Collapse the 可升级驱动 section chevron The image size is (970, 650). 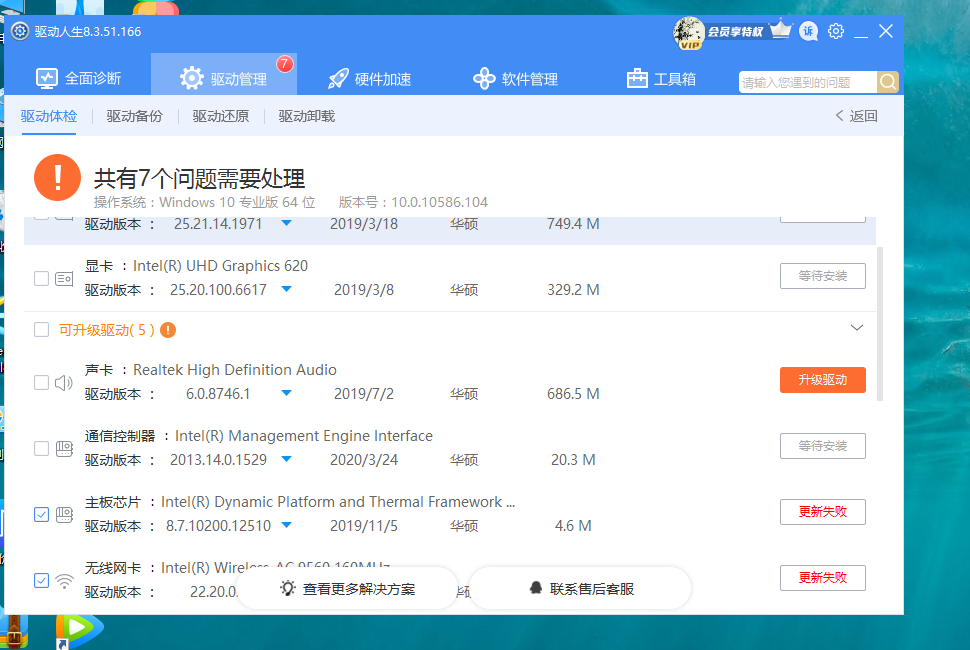(857, 328)
